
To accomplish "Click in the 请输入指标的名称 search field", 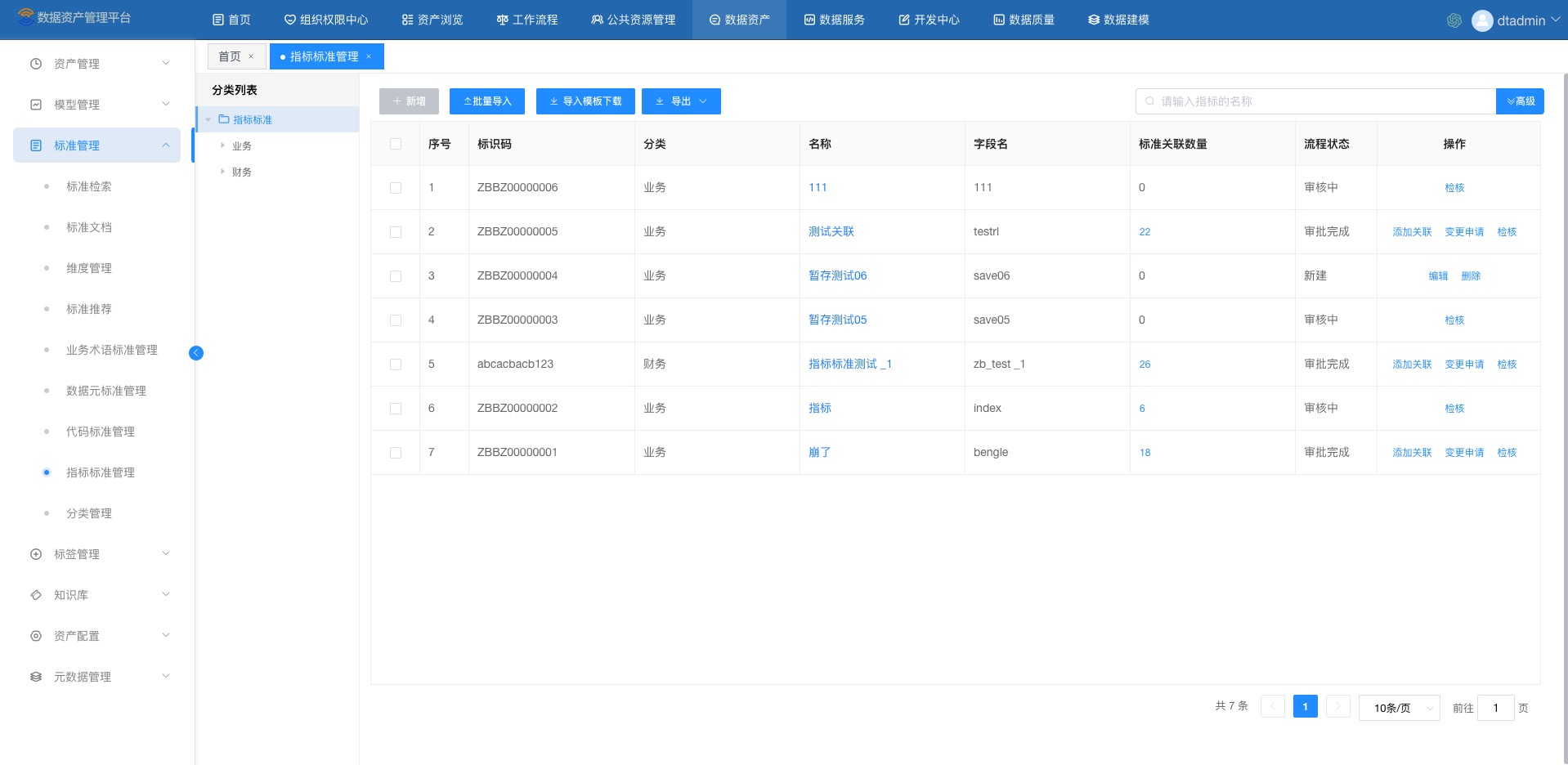I will click(1315, 101).
